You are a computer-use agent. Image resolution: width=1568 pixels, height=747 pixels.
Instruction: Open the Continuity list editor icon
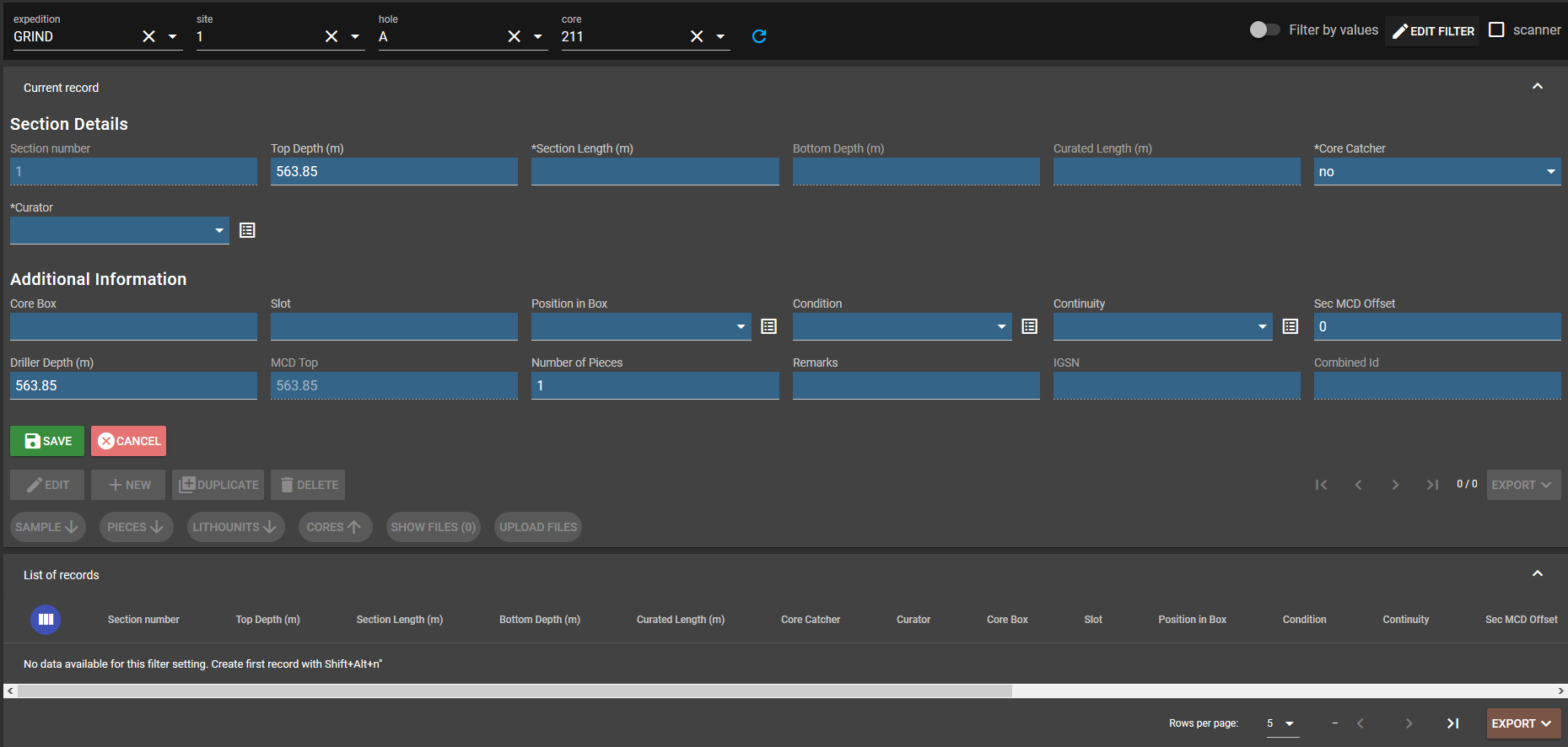coord(1290,326)
